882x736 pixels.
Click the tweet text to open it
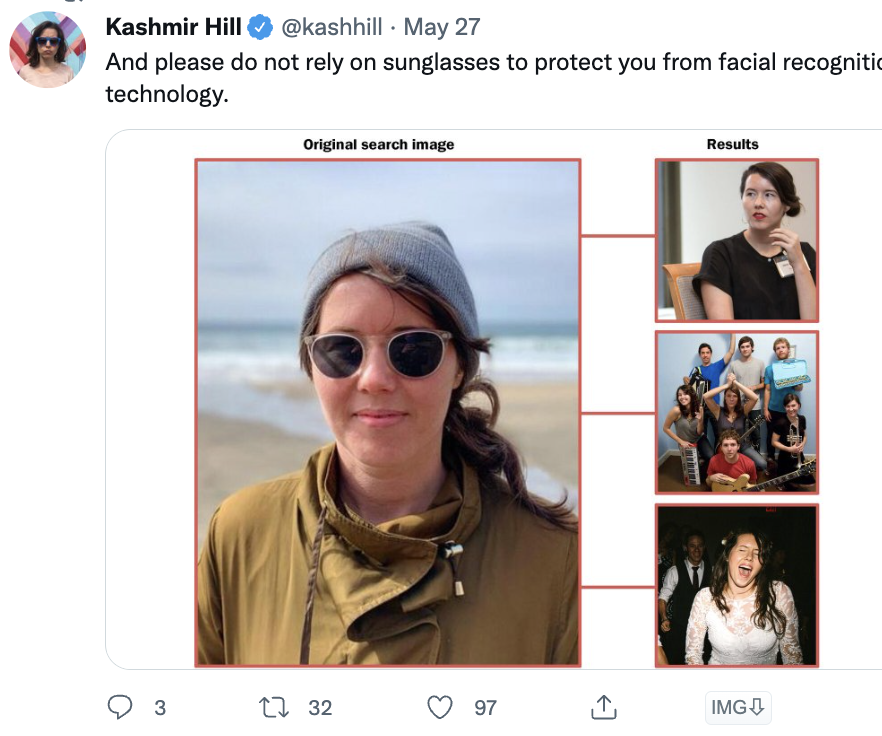[400, 62]
